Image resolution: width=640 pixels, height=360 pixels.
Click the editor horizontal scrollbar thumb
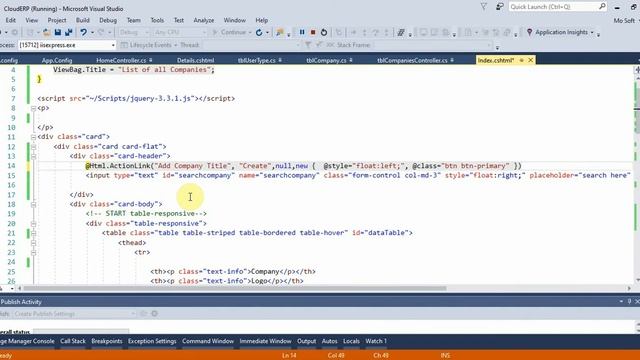[235, 288]
